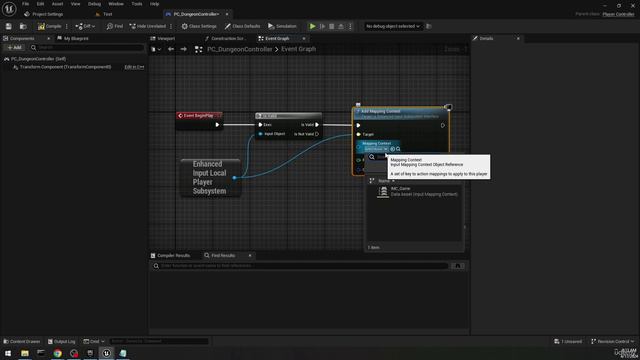Open the Edit menu
The height and width of the screenshot is (360, 640).
point(40,4)
